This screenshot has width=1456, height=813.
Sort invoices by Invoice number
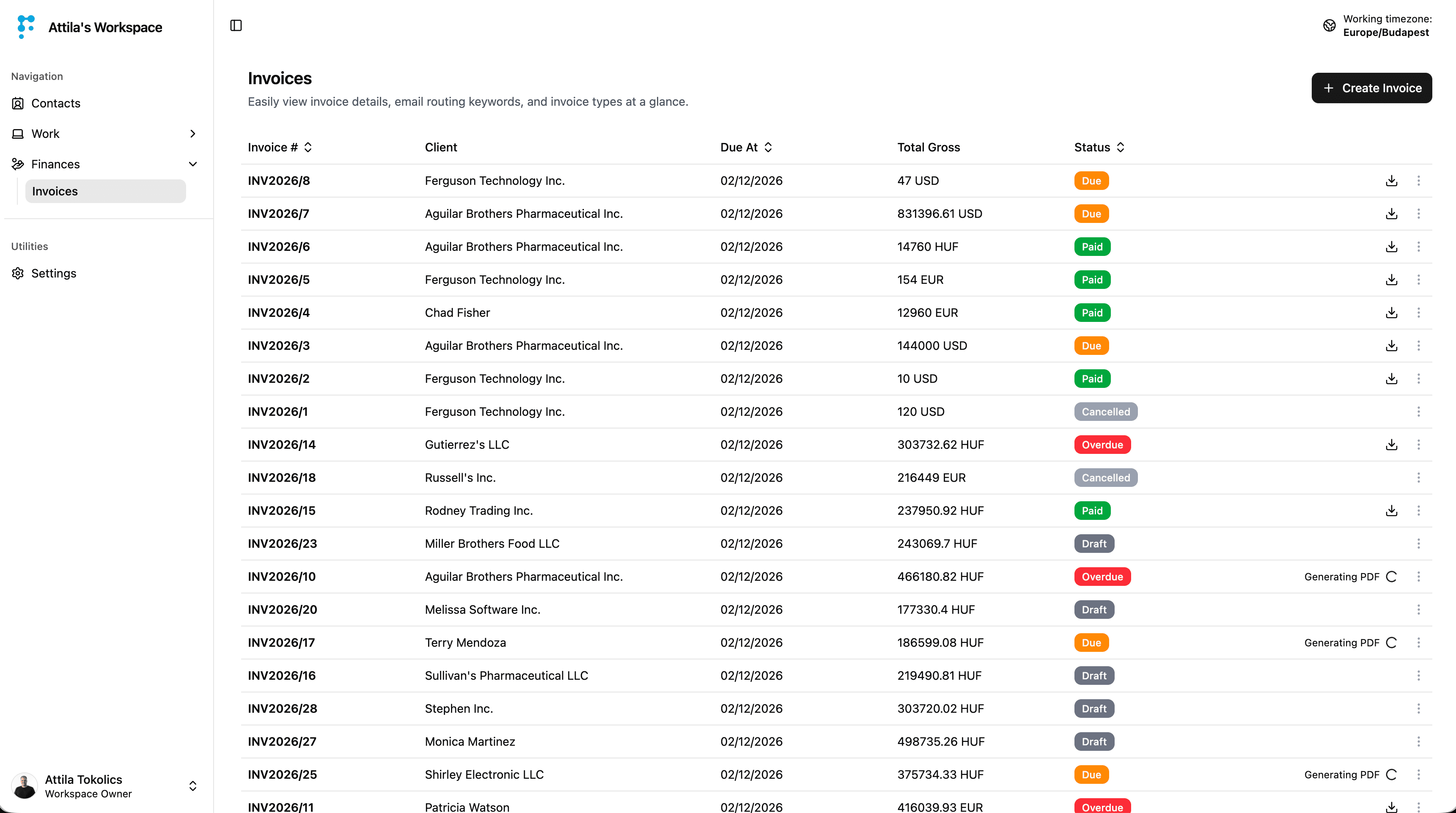[x=308, y=147]
